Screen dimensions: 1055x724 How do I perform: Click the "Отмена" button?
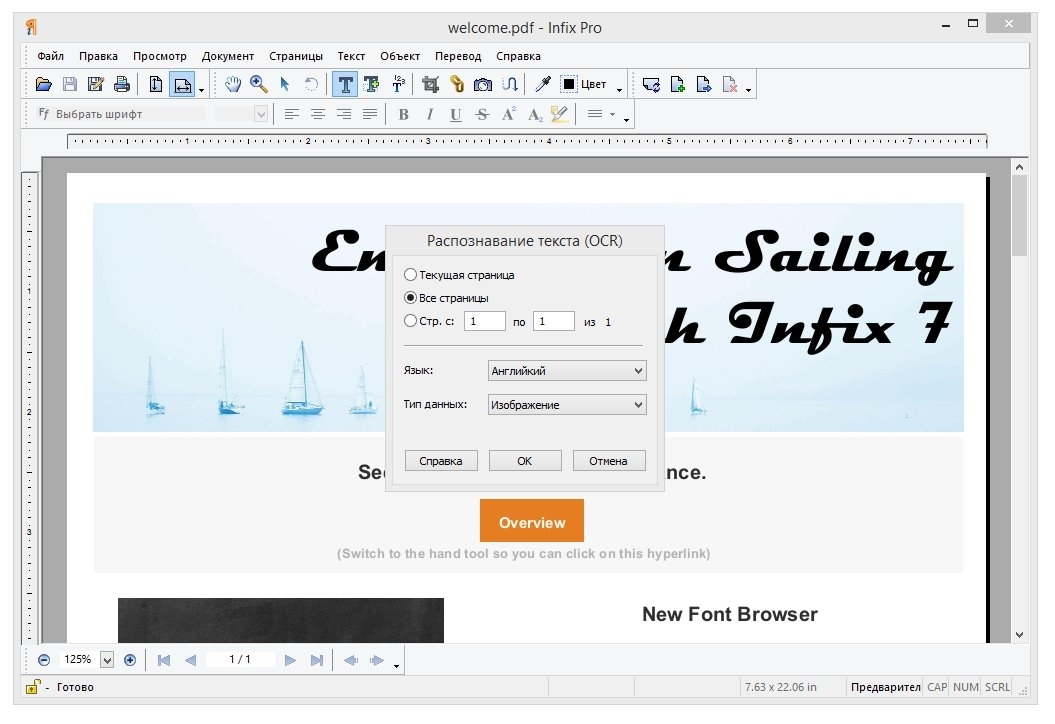coord(608,461)
